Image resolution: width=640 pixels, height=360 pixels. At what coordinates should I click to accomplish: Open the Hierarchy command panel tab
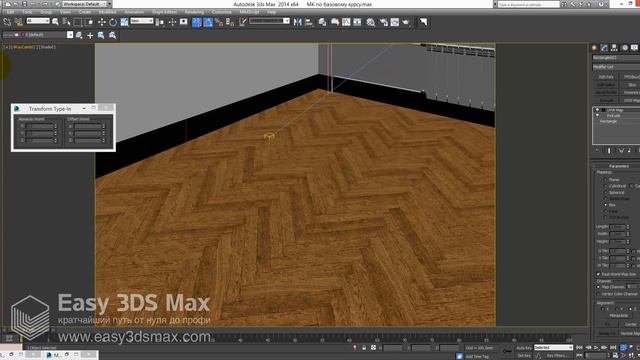coord(614,48)
